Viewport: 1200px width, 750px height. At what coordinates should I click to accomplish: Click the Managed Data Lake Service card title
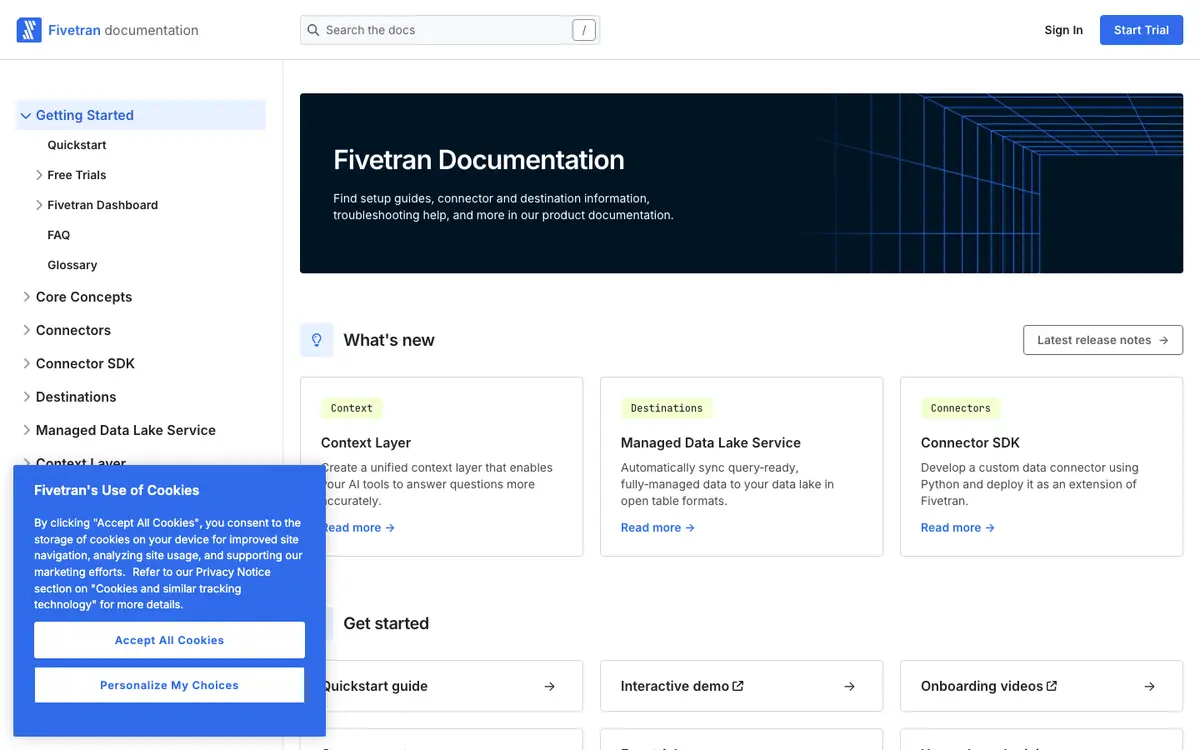point(711,443)
